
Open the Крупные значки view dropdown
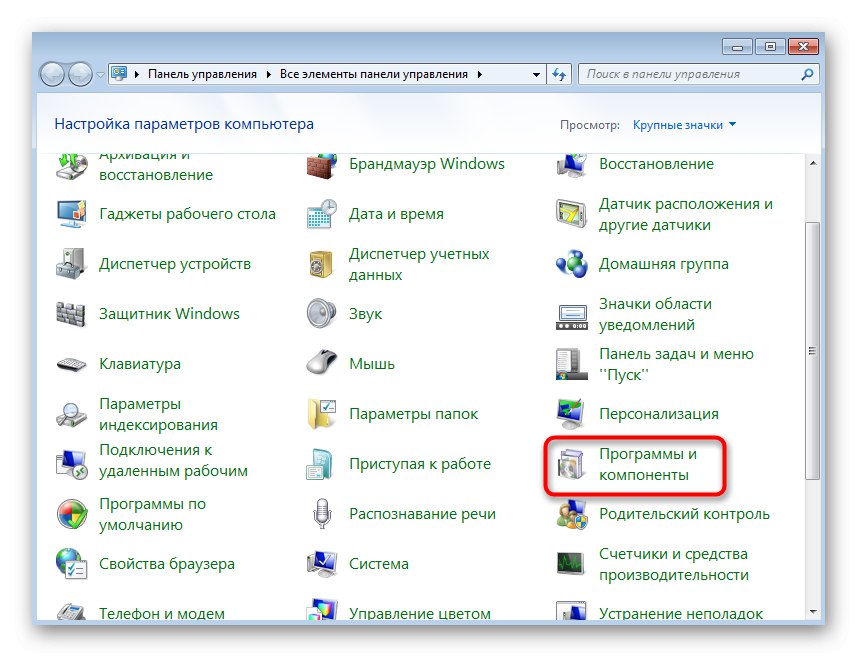pyautogui.click(x=684, y=125)
